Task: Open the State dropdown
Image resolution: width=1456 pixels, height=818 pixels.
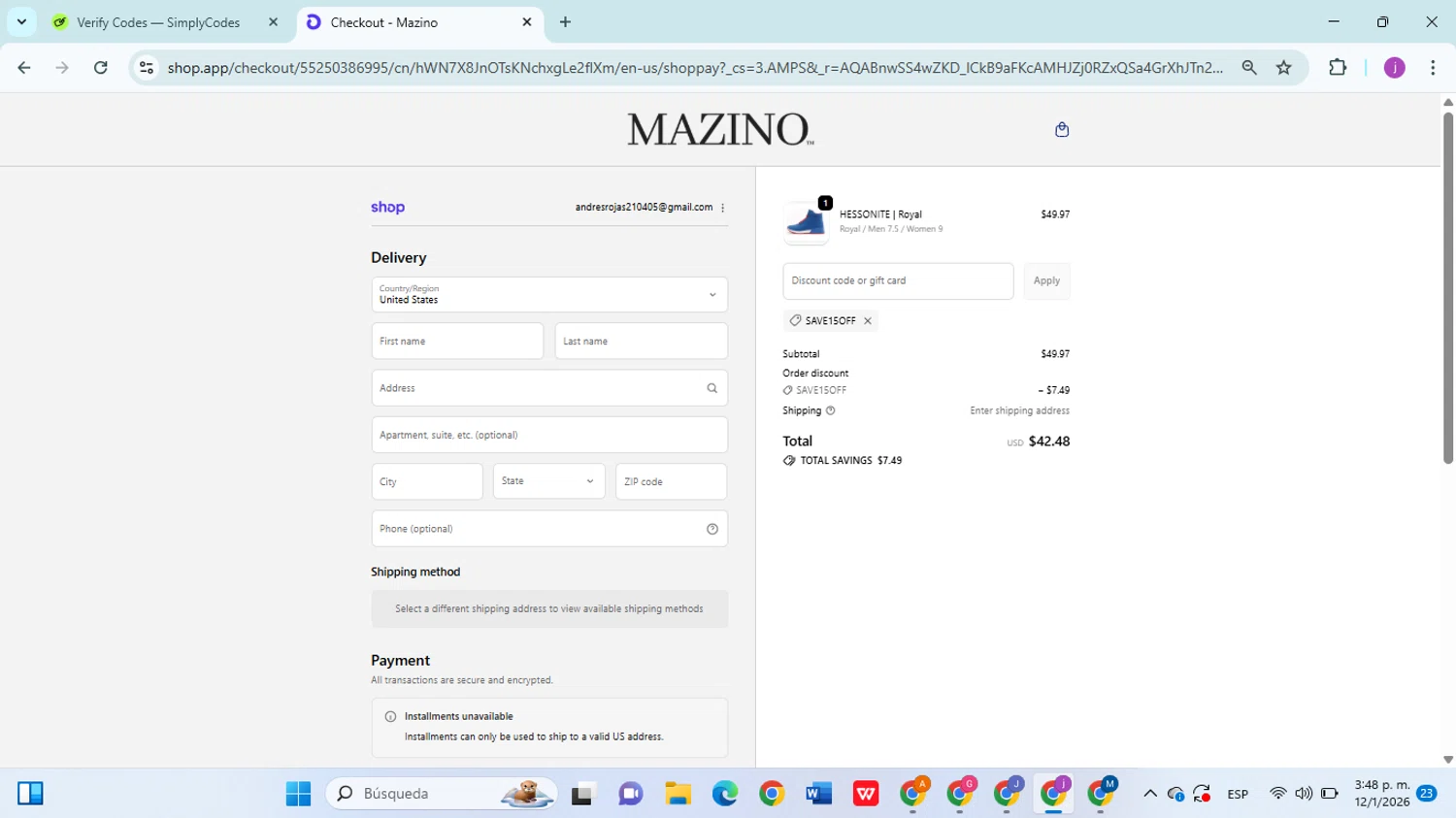Action: (549, 481)
